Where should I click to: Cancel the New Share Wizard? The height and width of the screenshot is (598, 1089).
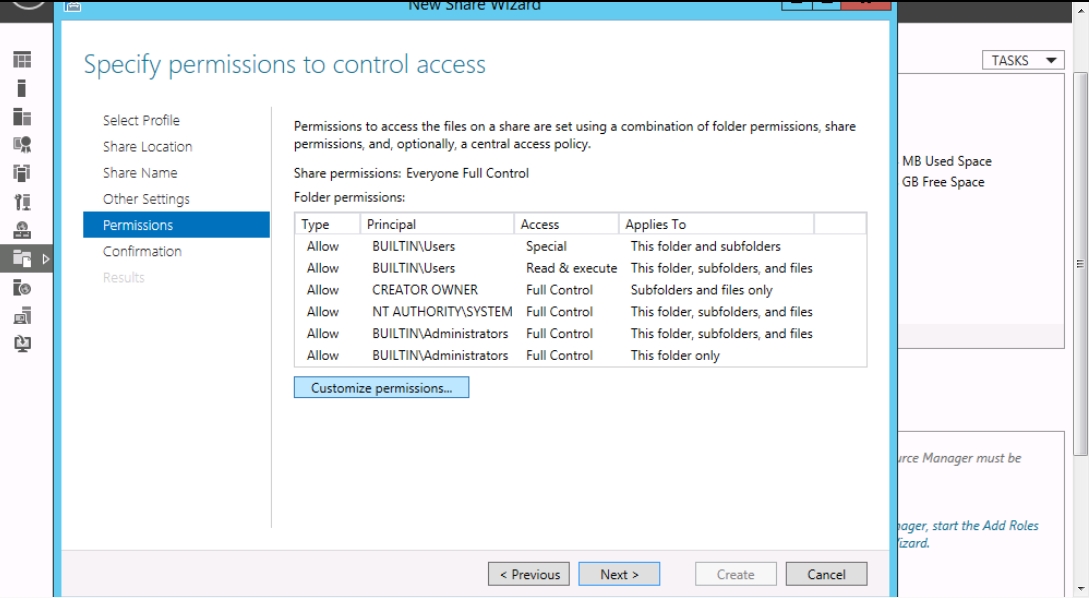(x=826, y=574)
